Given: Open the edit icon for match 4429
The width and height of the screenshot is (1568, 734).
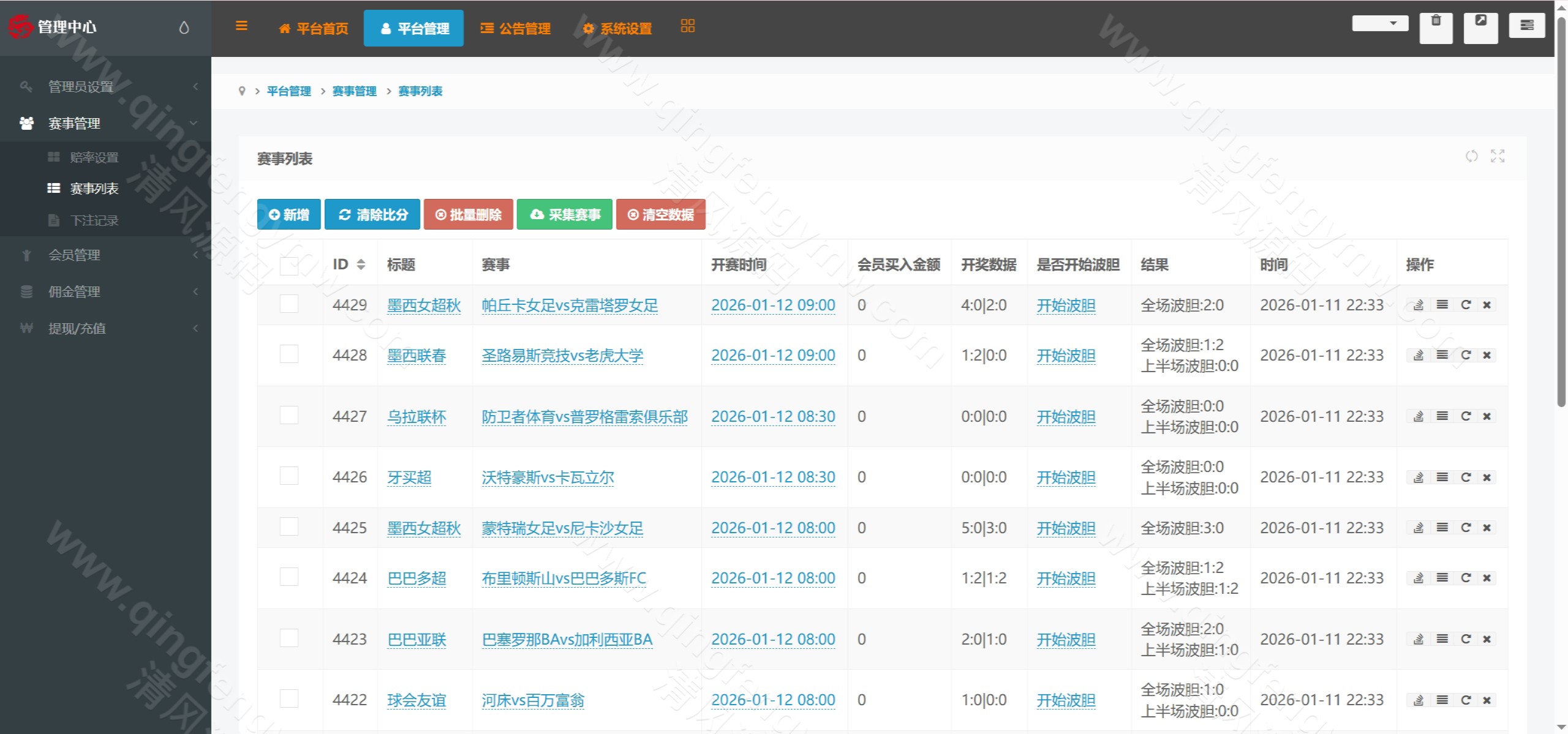Looking at the screenshot, I should pos(1418,304).
